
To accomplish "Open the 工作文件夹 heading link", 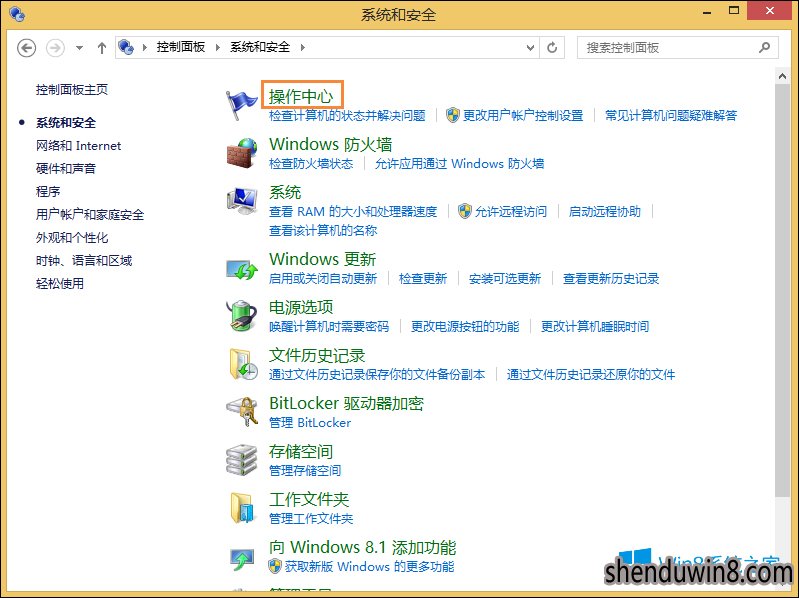I will point(309,499).
